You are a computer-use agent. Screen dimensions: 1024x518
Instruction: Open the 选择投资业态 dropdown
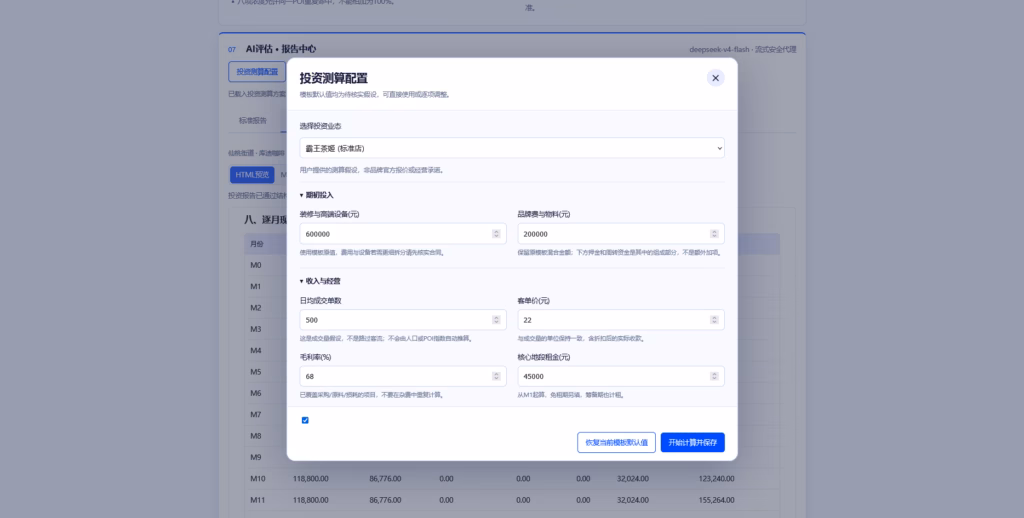click(x=512, y=148)
